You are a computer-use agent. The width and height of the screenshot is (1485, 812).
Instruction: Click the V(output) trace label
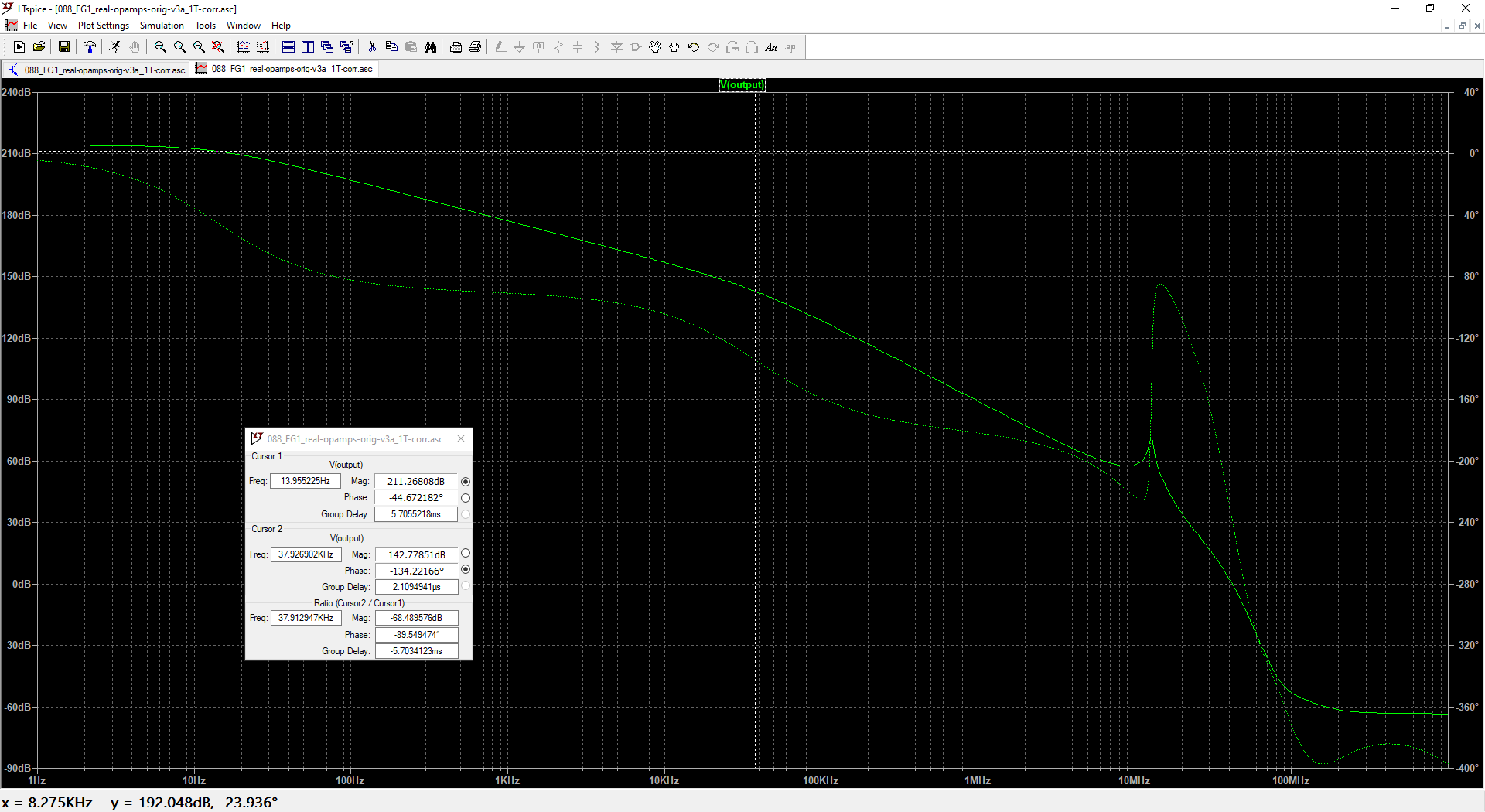tap(742, 85)
